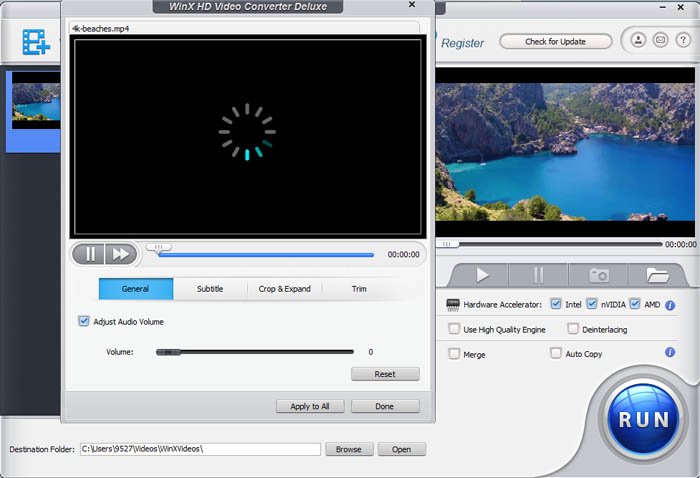The image size is (700, 478).
Task: Disable Intel hardware acceleration
Action: (x=555, y=304)
